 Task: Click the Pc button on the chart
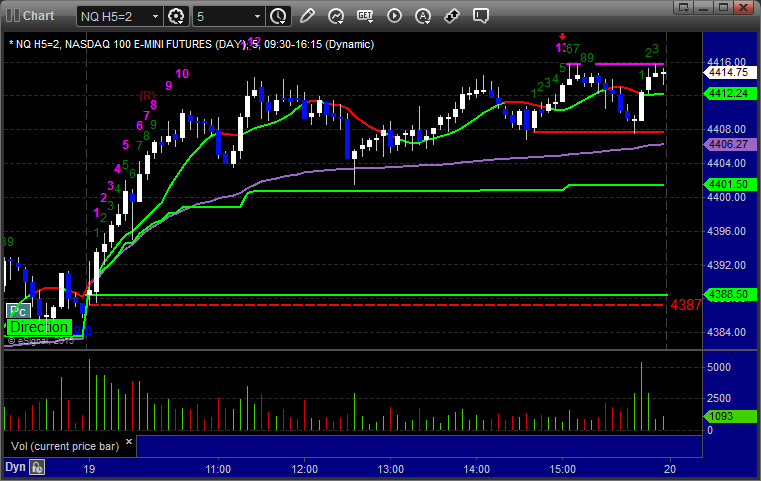coord(18,311)
